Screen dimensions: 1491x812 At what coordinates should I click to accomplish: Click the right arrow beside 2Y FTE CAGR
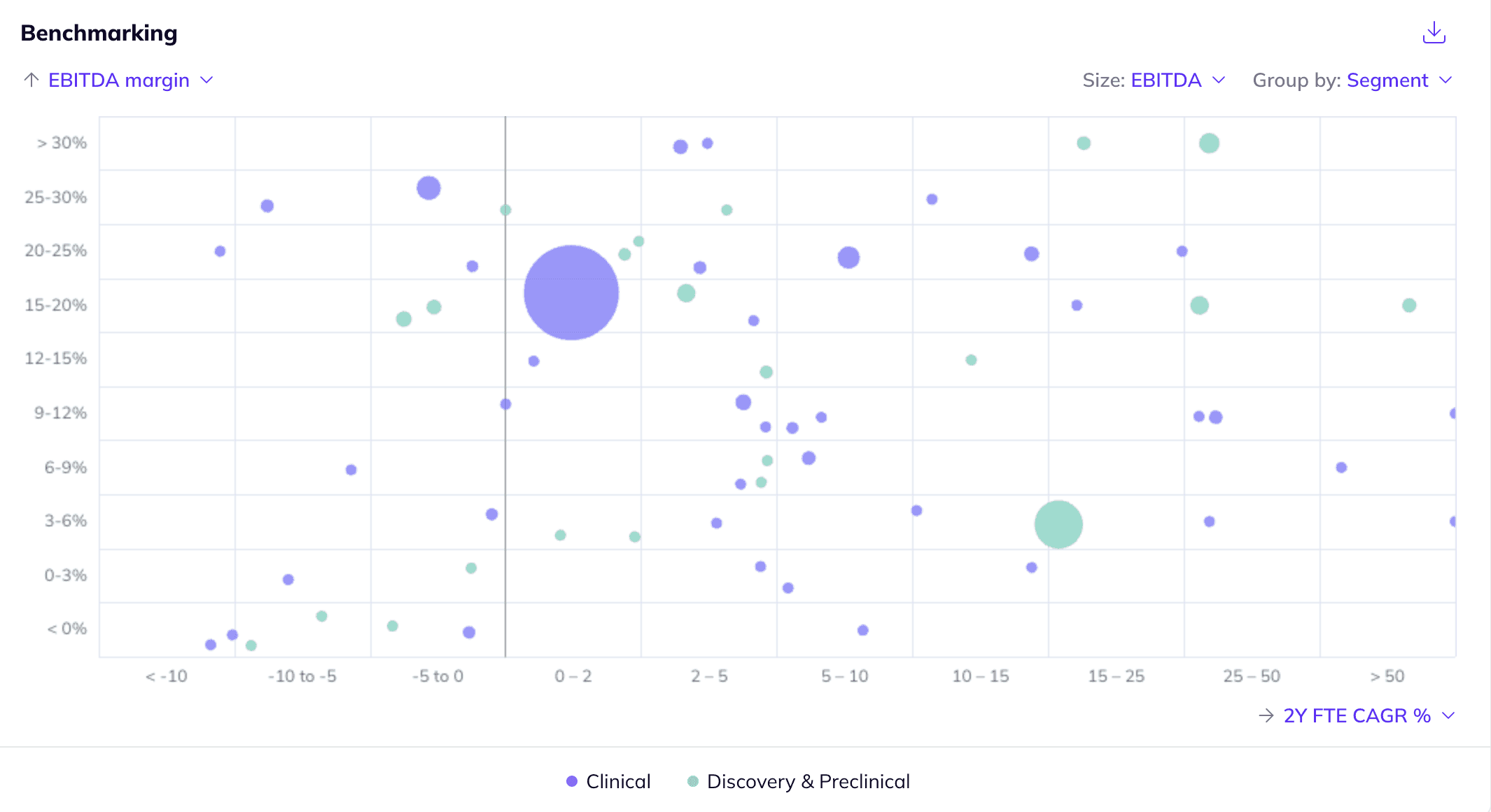[x=1266, y=715]
